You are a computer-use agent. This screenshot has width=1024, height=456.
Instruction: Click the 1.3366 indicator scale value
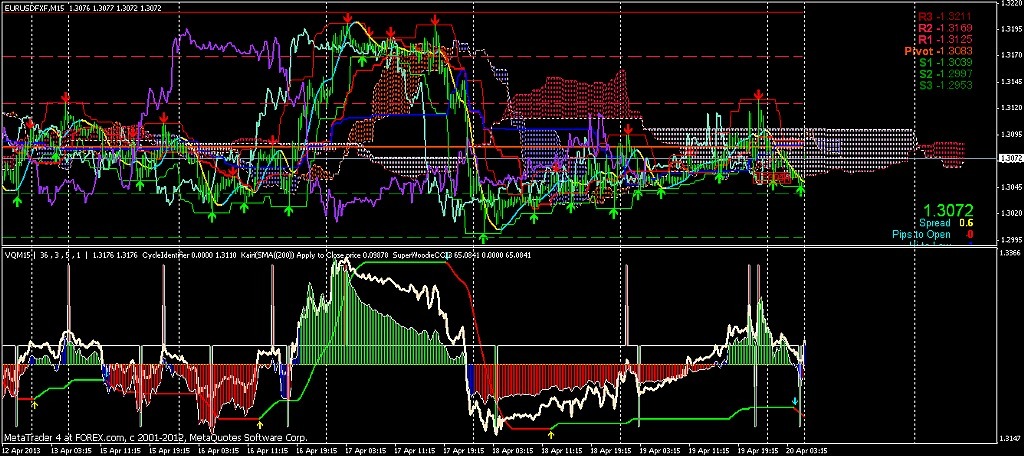1010,252
